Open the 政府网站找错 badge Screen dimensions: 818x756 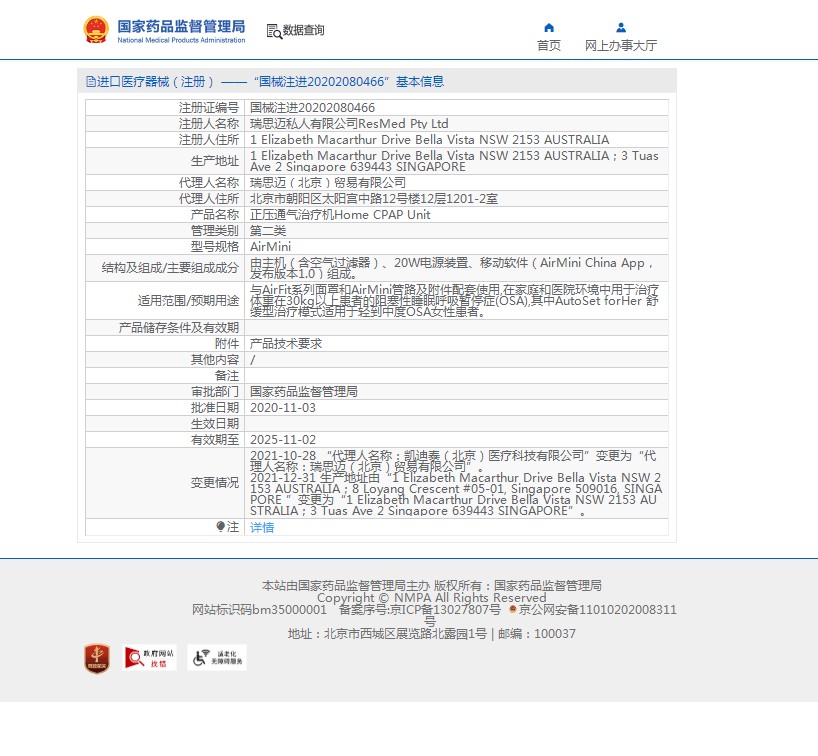click(x=150, y=657)
